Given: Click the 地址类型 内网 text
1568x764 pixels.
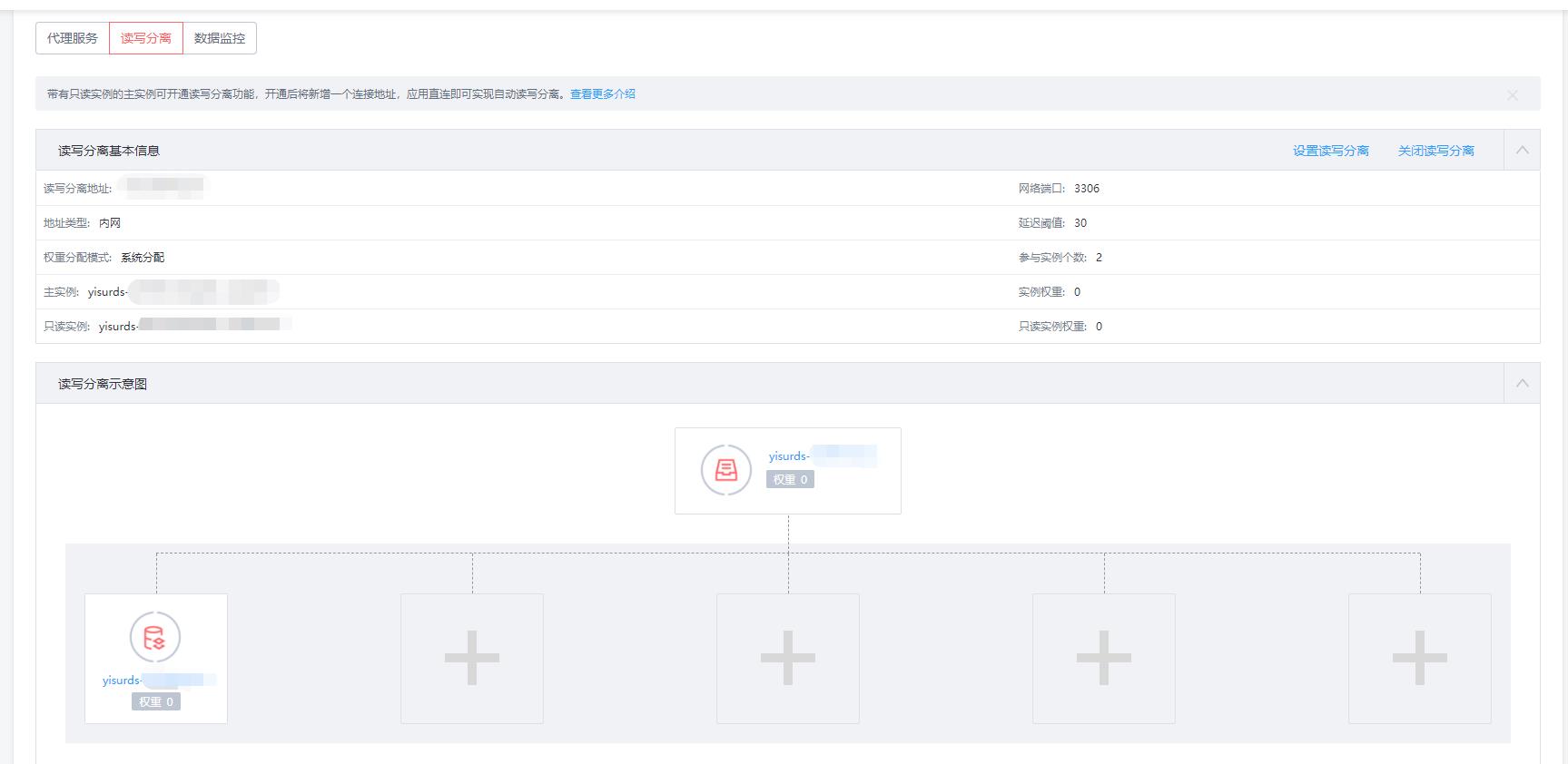Looking at the screenshot, I should (110, 223).
